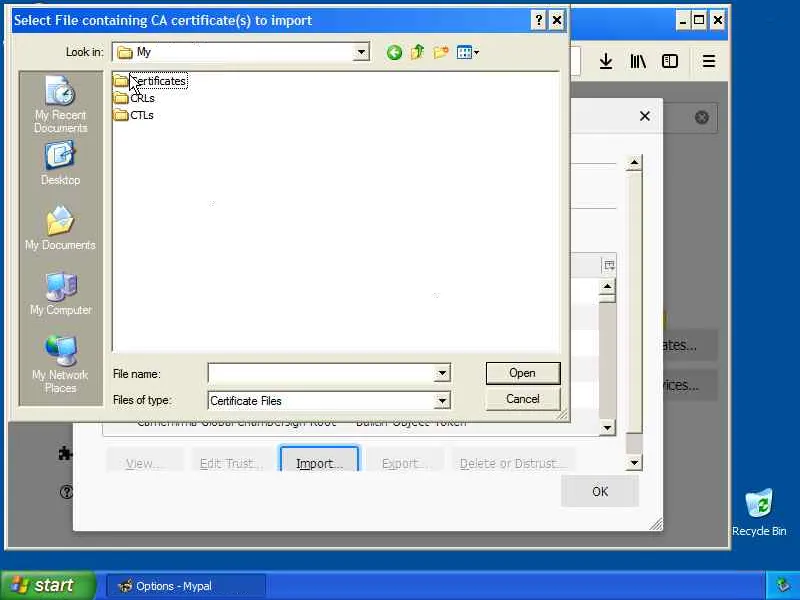Go up one folder level
This screenshot has height=600, width=800.
pos(417,52)
